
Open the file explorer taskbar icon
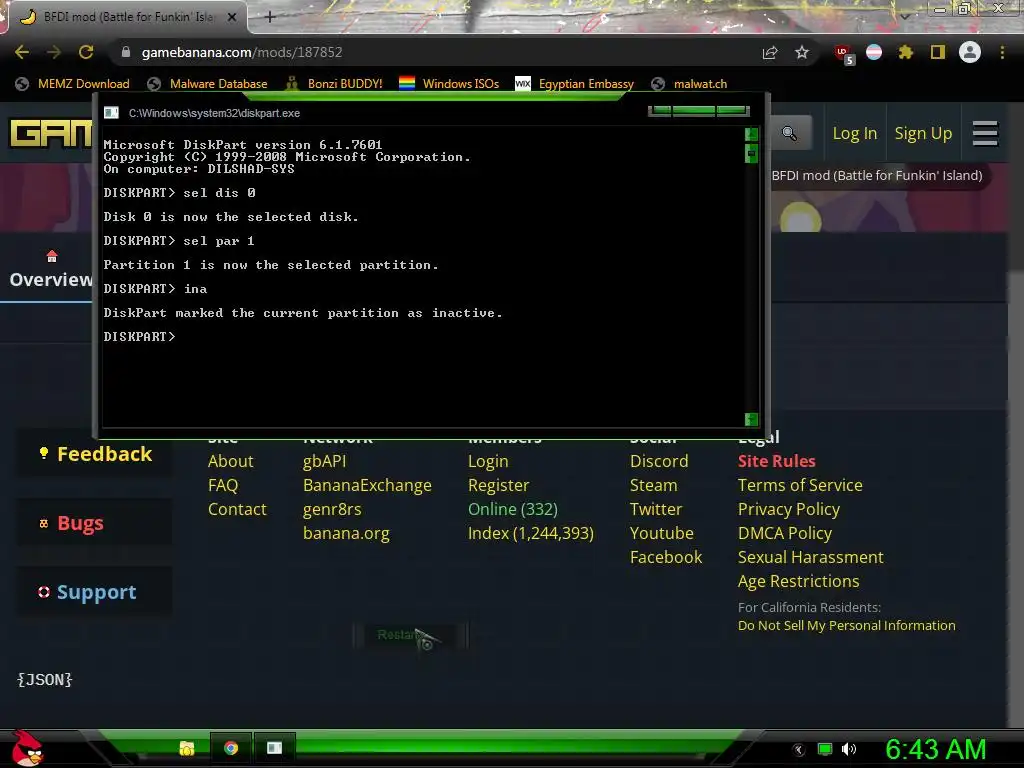pos(187,748)
